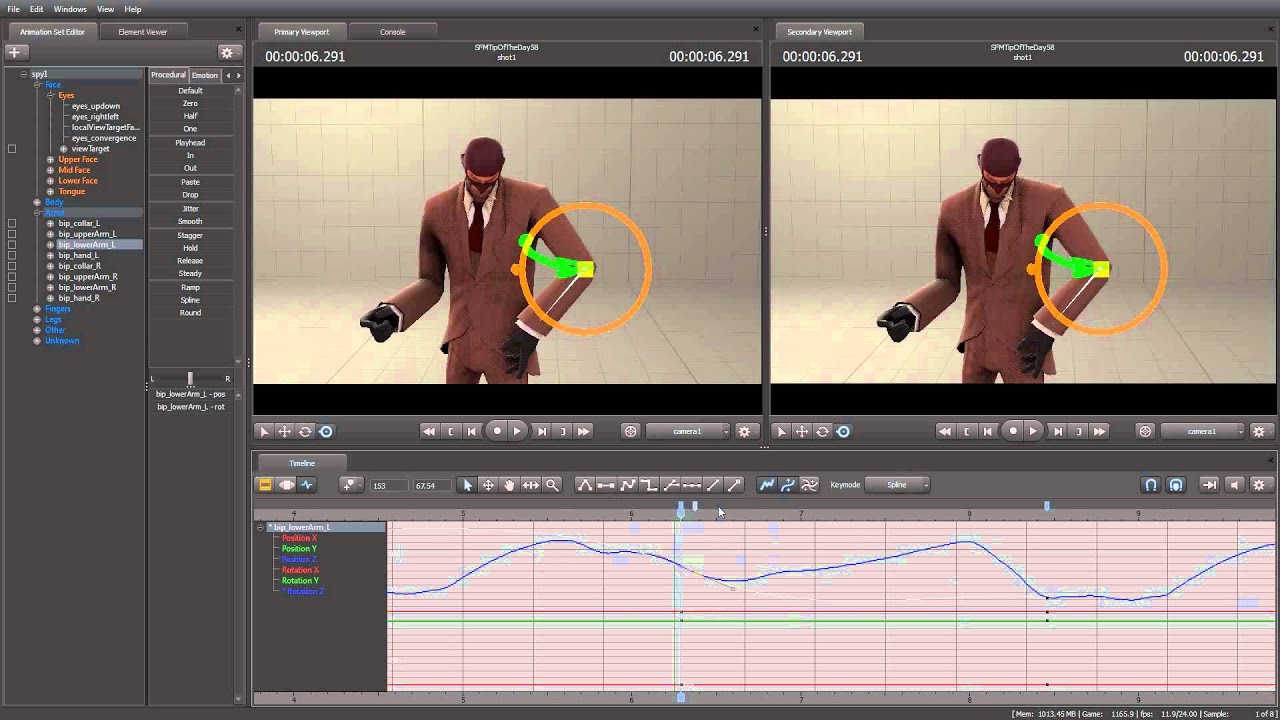Expand the Upper Face group

coord(50,160)
